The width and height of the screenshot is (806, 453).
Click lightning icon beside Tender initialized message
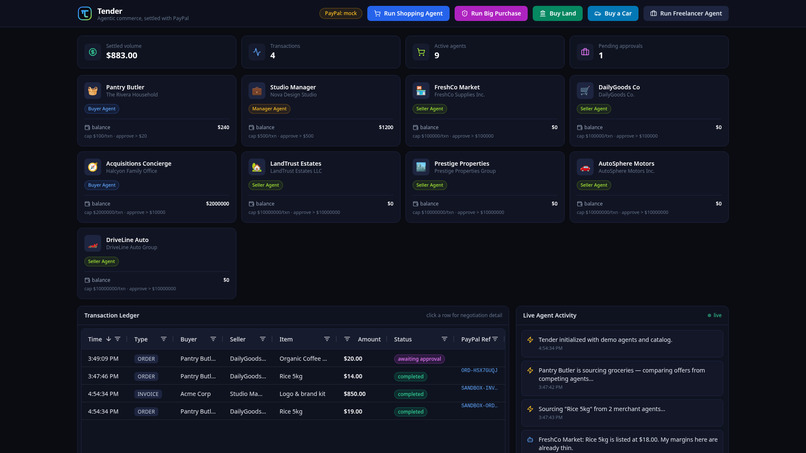click(530, 340)
